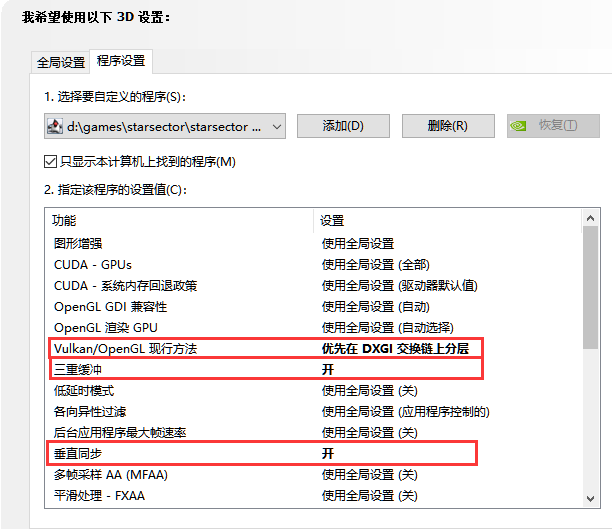The height and width of the screenshot is (529, 612).
Task: Click scrollbar up arrow in settings list
Action: (x=591, y=219)
